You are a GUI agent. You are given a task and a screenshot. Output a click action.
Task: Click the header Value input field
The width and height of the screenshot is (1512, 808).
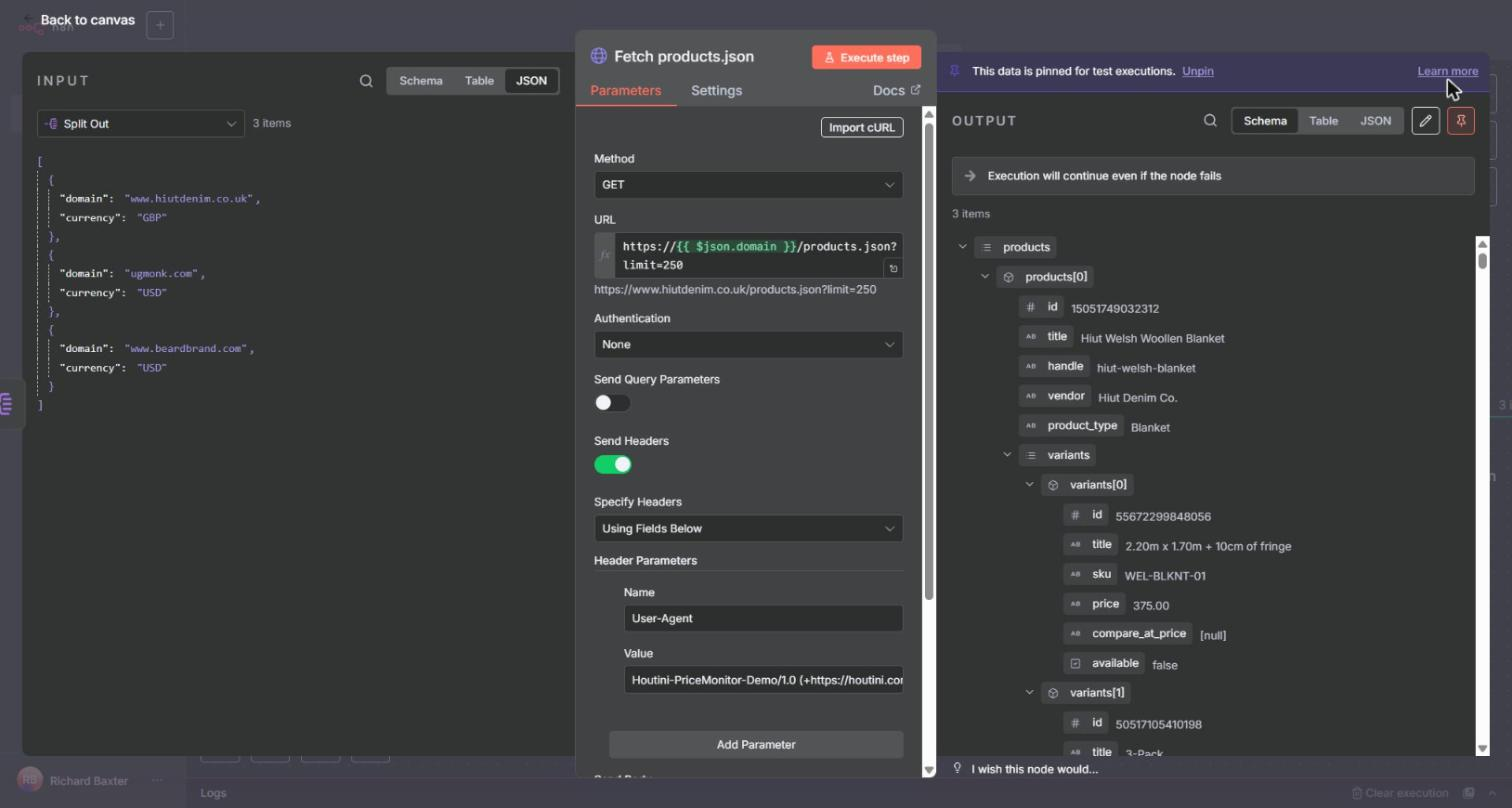[763, 680]
